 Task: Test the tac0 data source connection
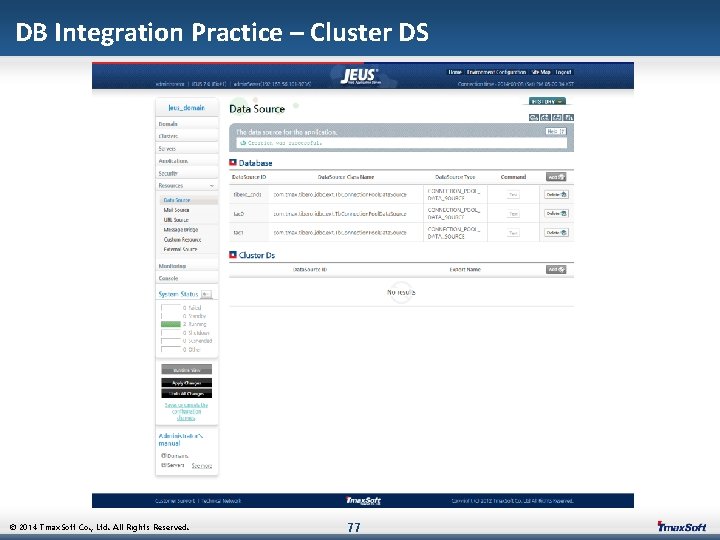point(513,214)
